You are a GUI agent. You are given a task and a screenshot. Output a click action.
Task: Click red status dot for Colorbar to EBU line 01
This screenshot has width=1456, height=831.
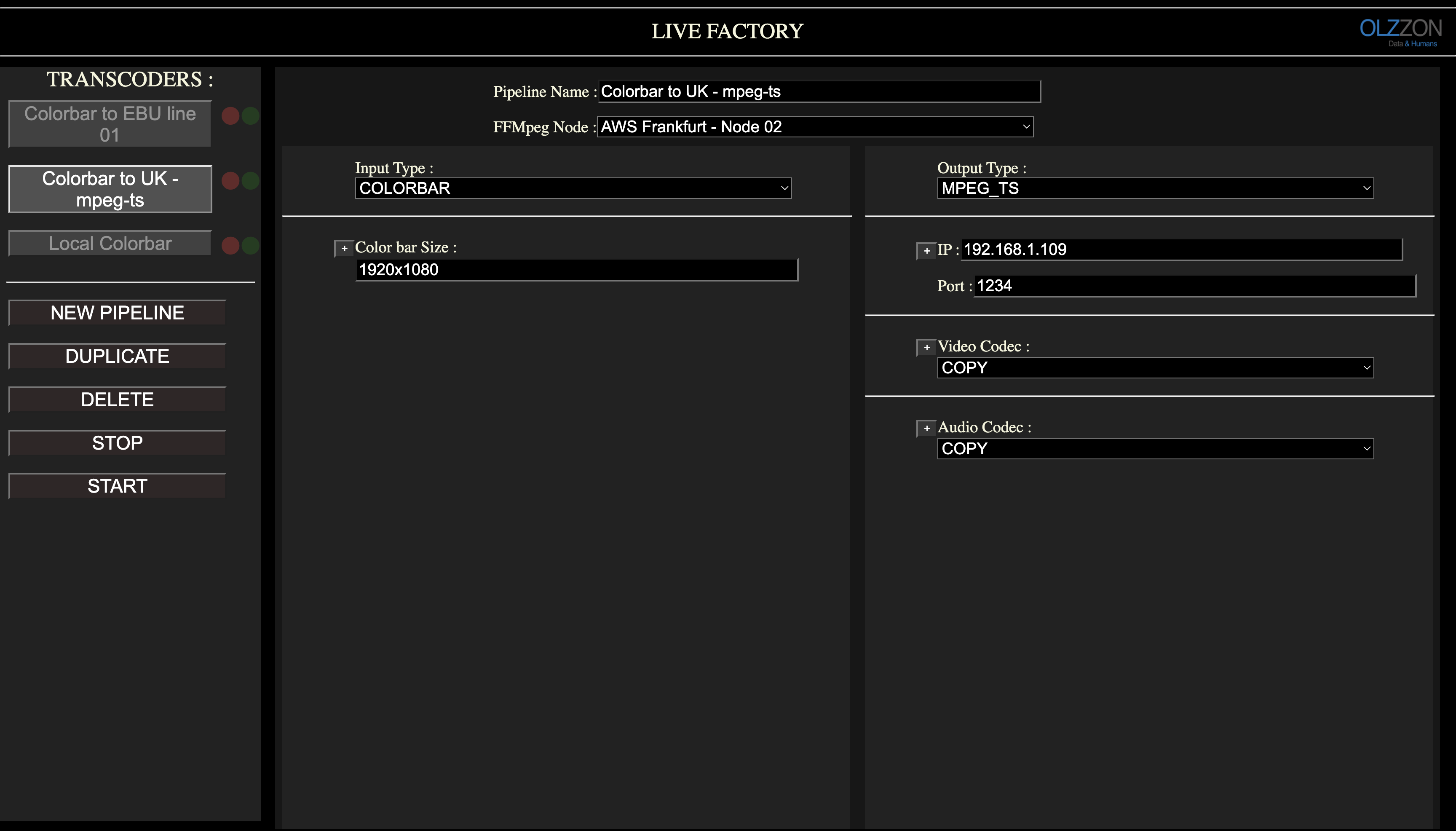230,116
